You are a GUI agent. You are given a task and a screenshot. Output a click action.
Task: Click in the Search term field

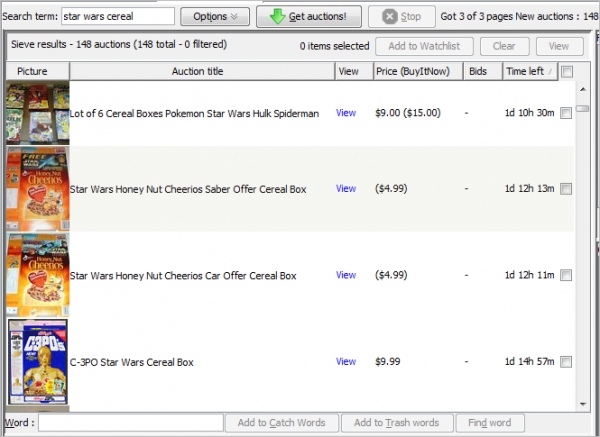[x=118, y=17]
